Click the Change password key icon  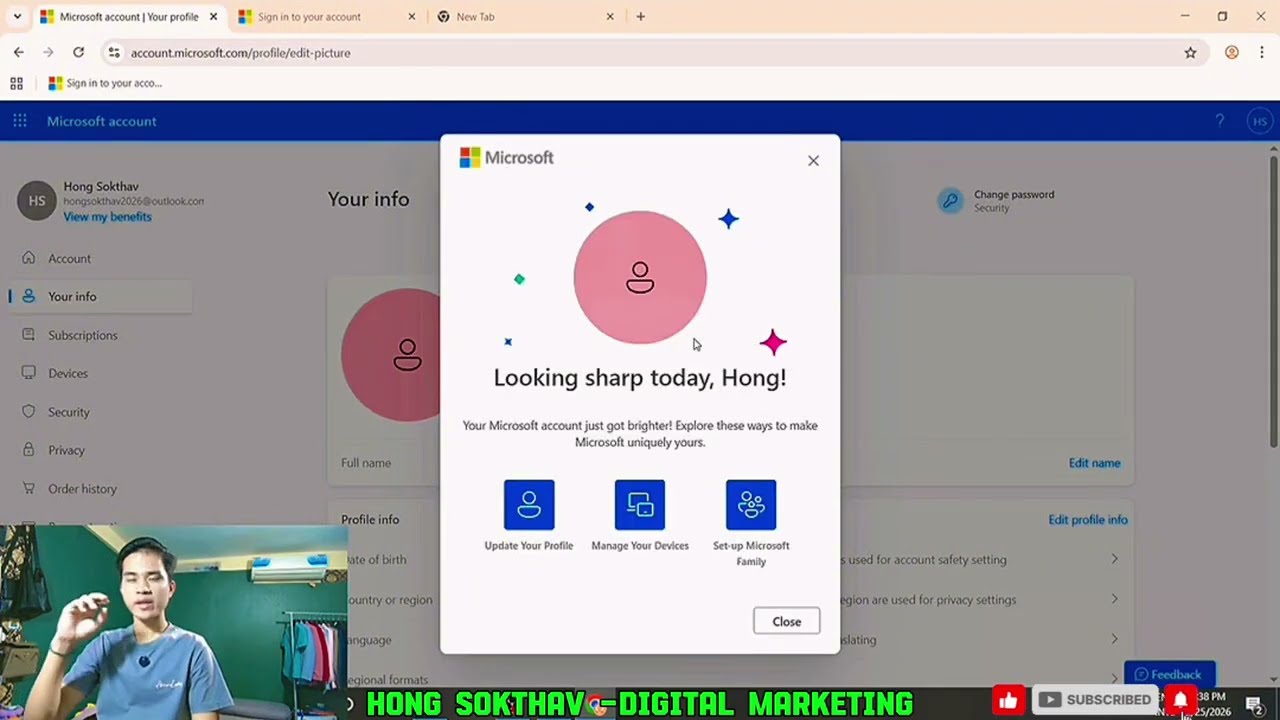950,201
